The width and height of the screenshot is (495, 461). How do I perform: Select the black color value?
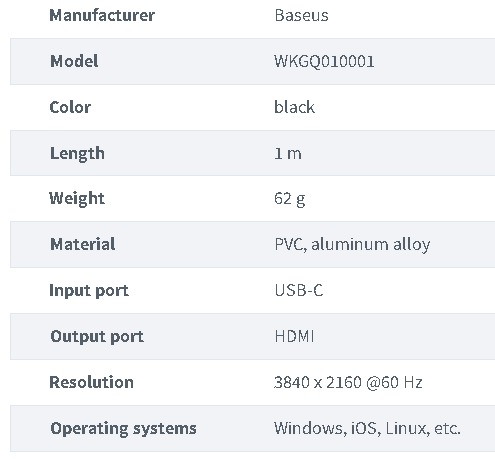coord(294,107)
